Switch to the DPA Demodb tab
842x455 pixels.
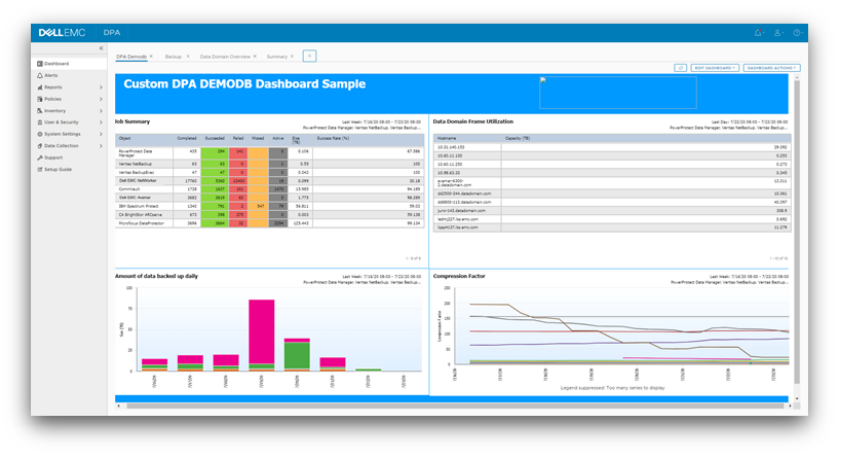click(131, 56)
